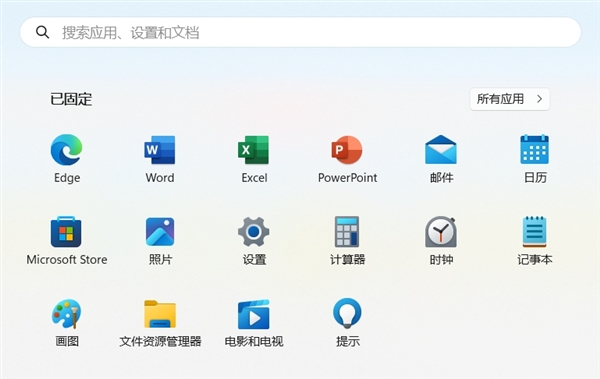This screenshot has width=600, height=379.
Task: Open the Excel app icon
Action: [x=253, y=150]
